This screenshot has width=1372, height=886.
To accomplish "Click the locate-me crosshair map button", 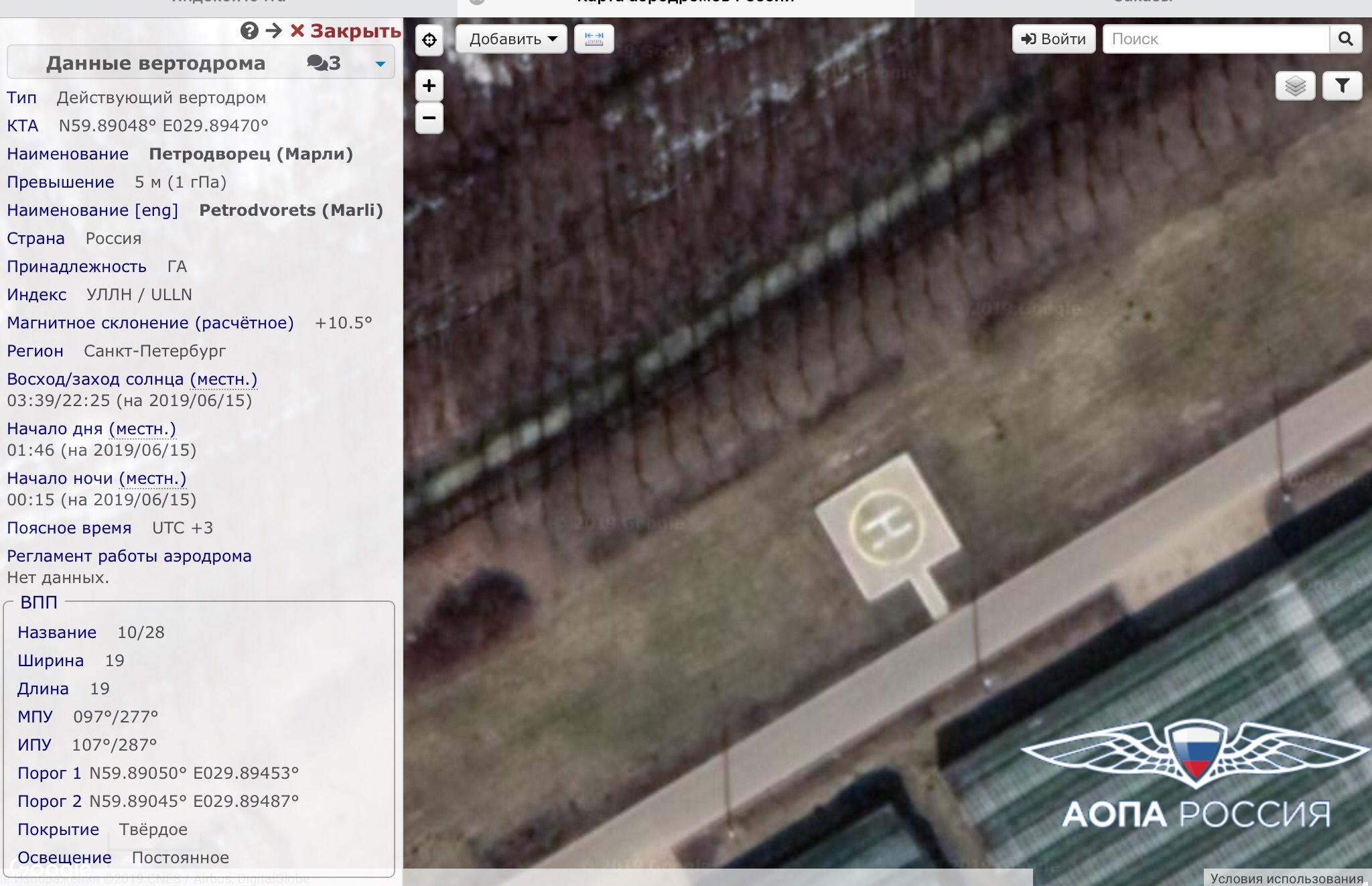I will coord(429,40).
